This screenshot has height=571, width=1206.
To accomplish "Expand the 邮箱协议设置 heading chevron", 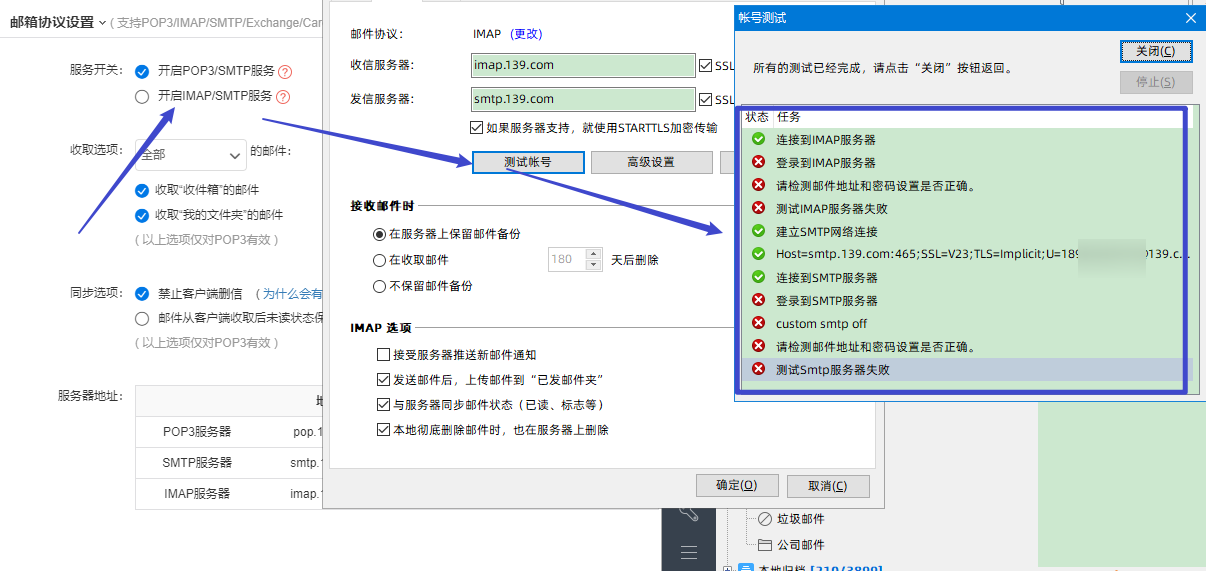I will (102, 23).
